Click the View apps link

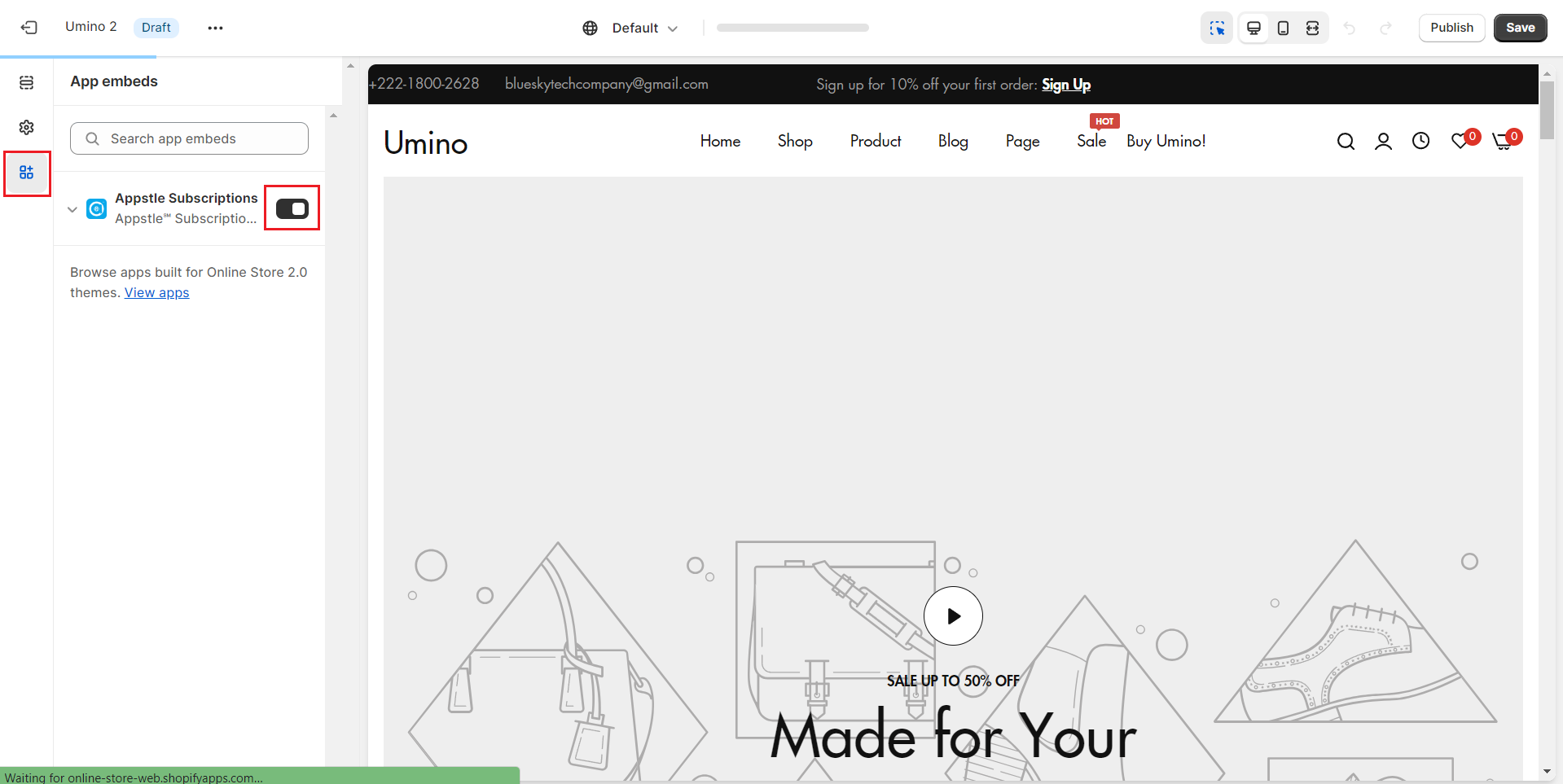(156, 293)
